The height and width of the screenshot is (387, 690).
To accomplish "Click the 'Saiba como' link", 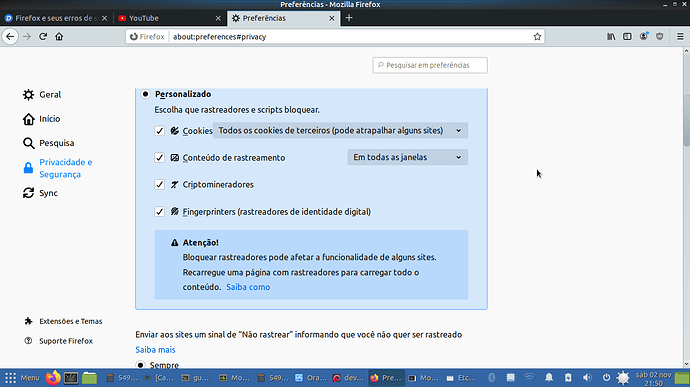I will (x=248, y=287).
